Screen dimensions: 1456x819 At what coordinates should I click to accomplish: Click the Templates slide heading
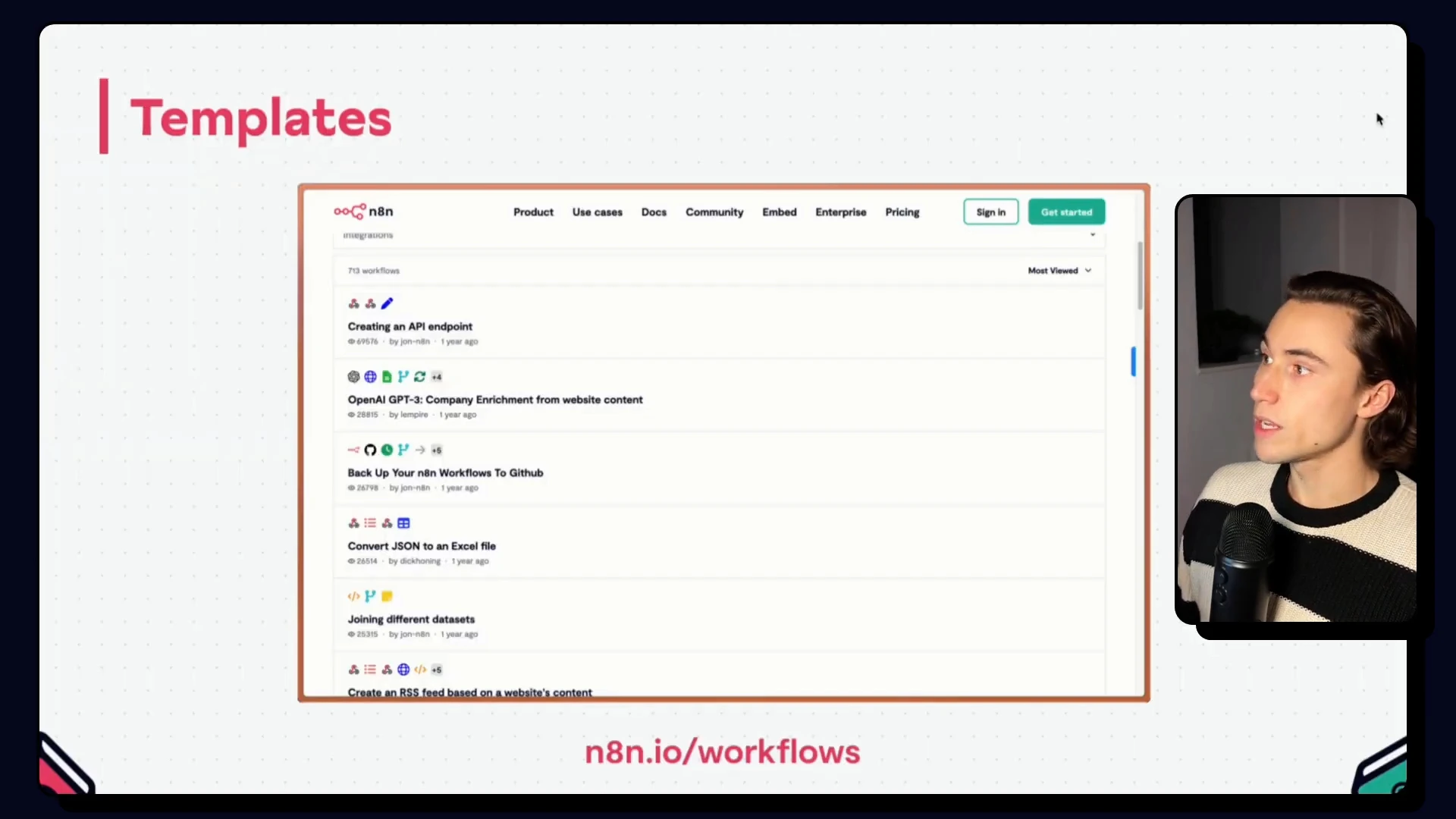pos(261,119)
